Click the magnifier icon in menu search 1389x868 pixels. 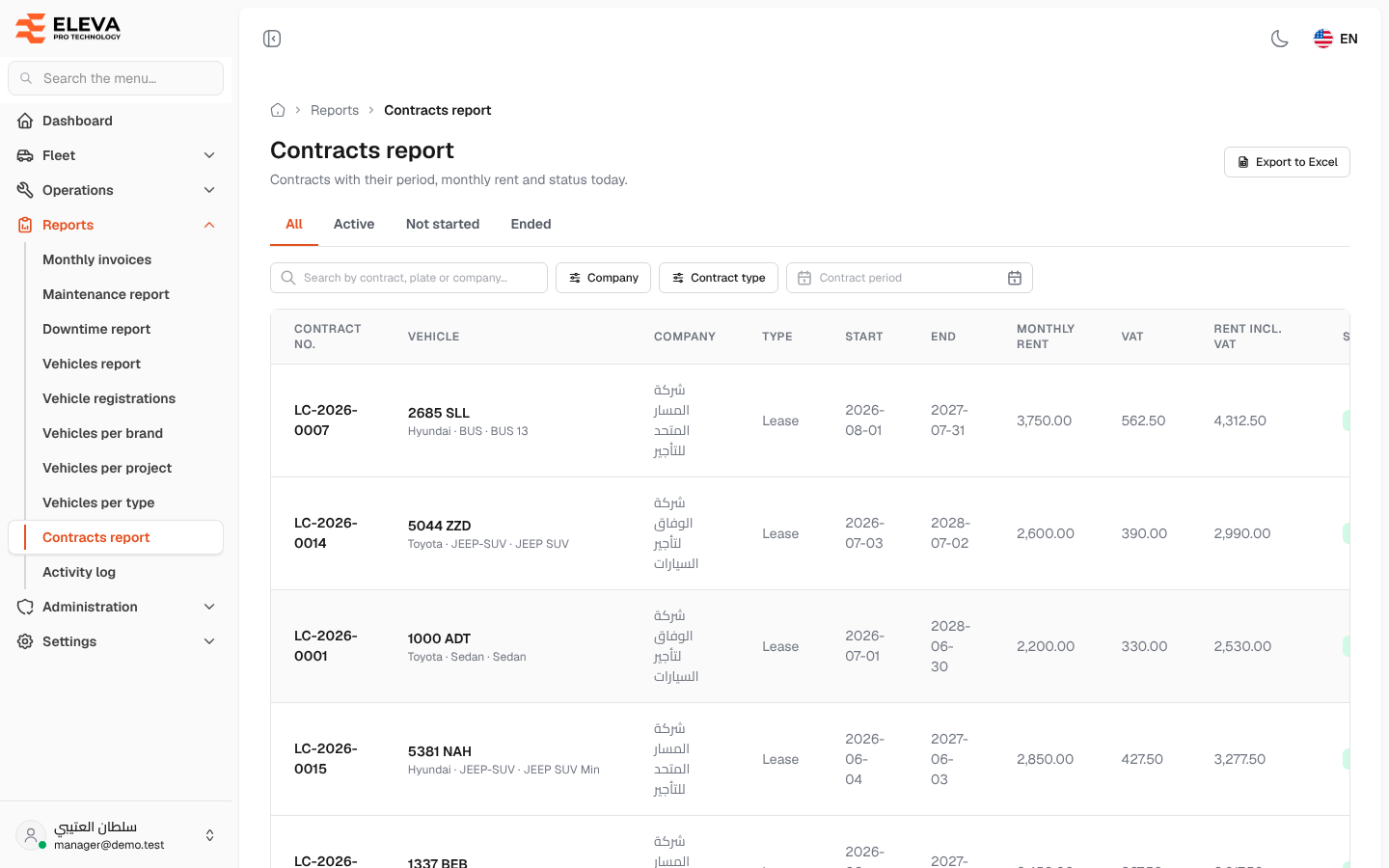click(x=26, y=78)
